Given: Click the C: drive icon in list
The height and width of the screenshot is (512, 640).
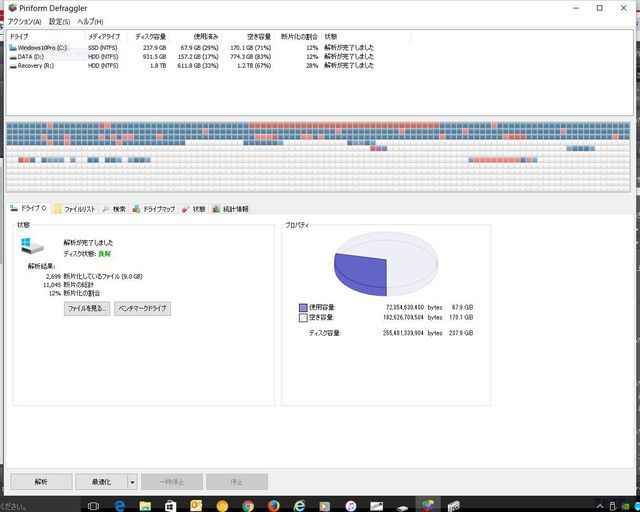Looking at the screenshot, I should tap(13, 48).
